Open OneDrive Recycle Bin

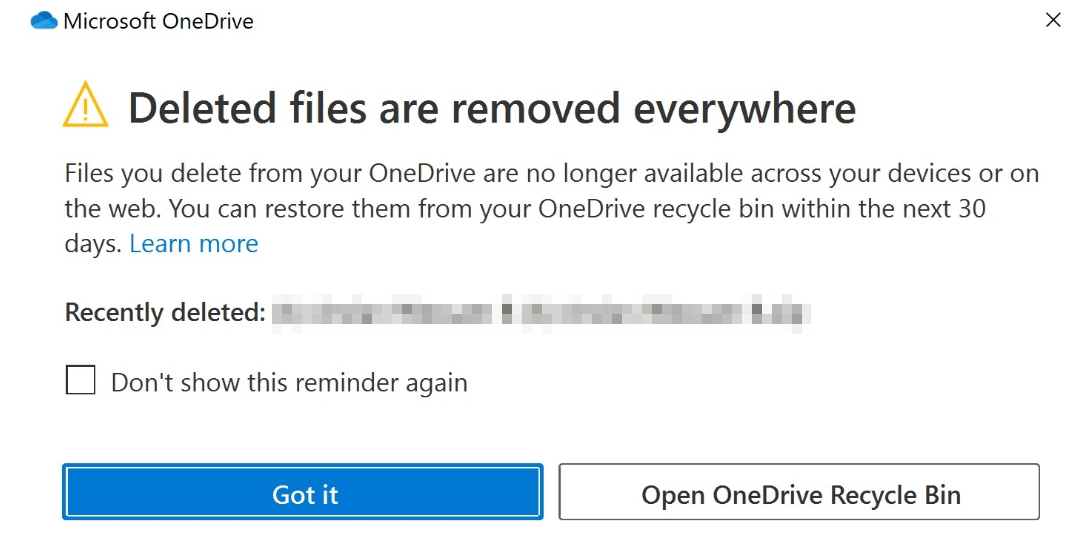pyautogui.click(x=799, y=492)
